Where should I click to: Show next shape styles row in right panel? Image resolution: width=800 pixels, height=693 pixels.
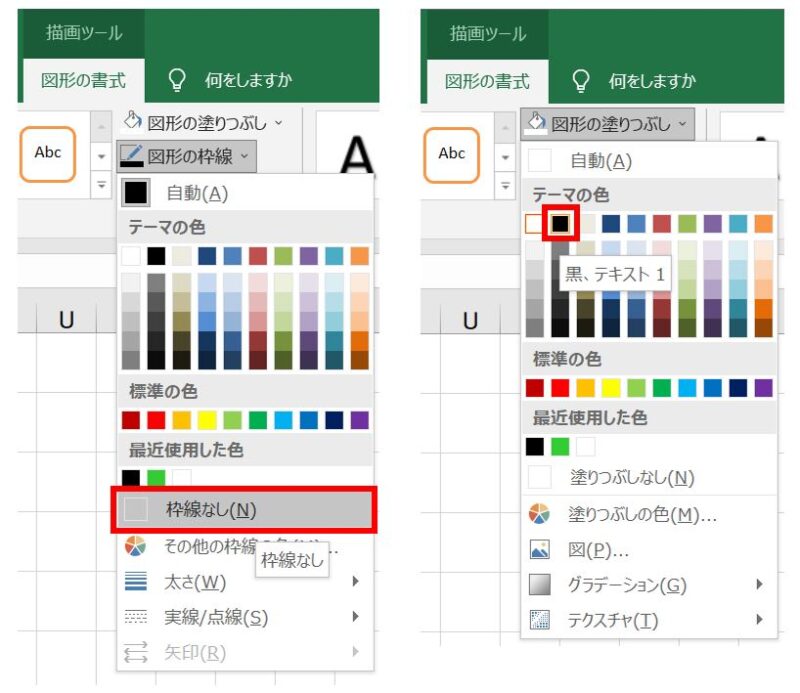pyautogui.click(x=505, y=158)
